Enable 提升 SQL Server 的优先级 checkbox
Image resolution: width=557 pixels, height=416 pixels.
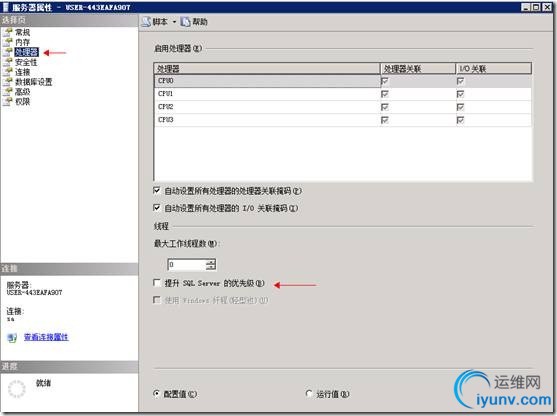157,283
